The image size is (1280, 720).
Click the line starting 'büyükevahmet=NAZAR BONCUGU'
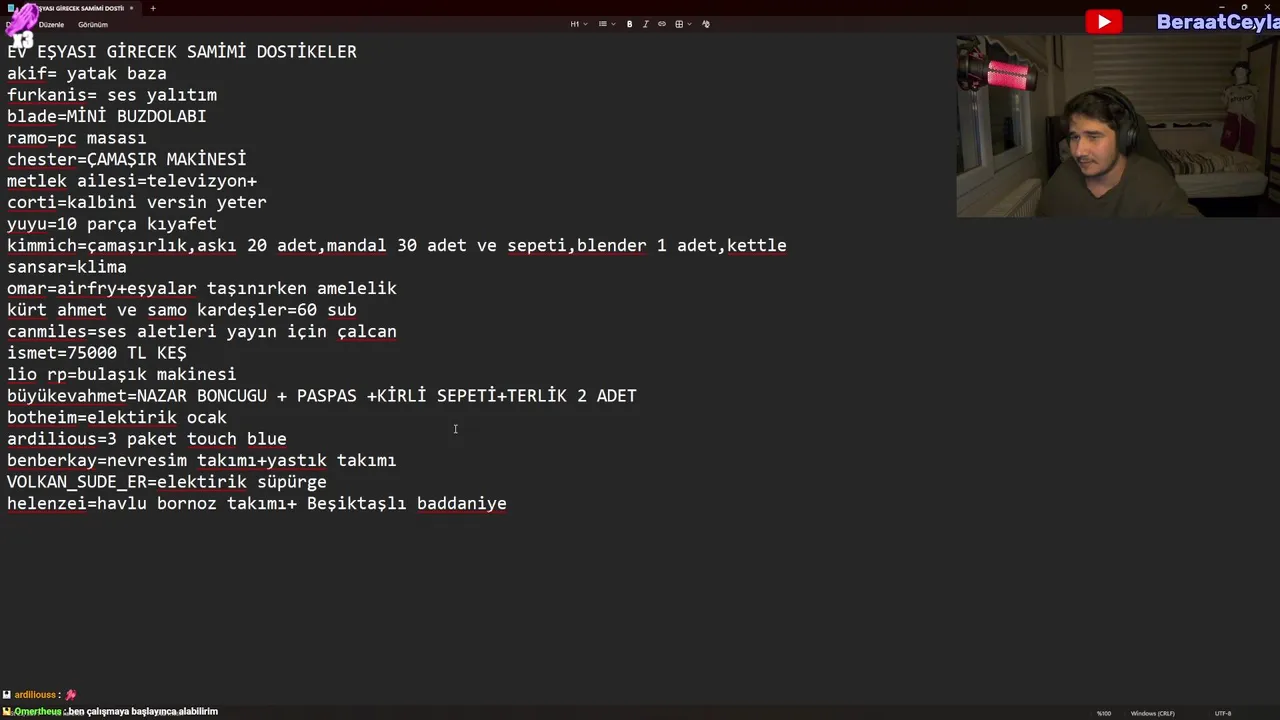point(322,396)
